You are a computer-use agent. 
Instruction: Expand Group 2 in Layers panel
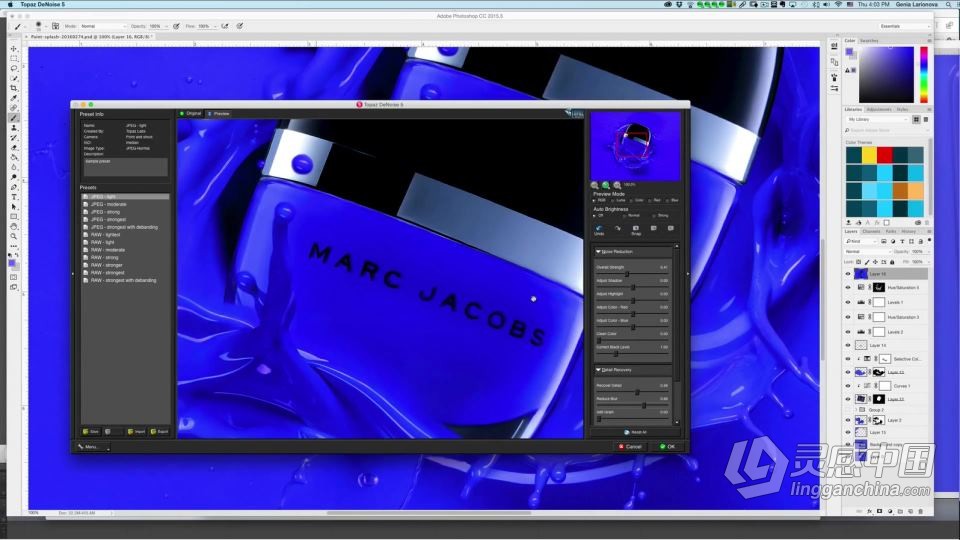coord(856,410)
